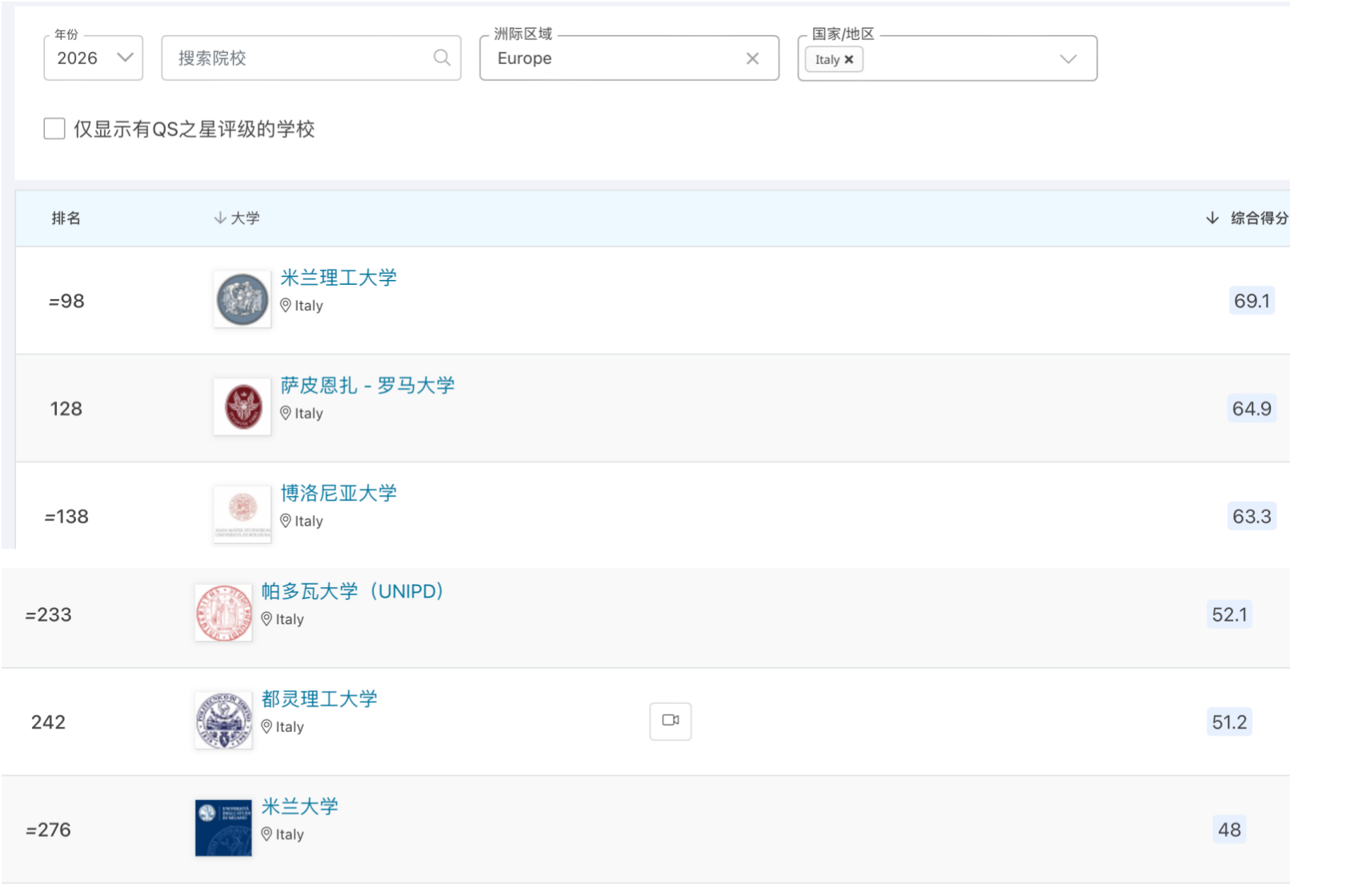Click location pin under 米兰大学

[x=266, y=834]
